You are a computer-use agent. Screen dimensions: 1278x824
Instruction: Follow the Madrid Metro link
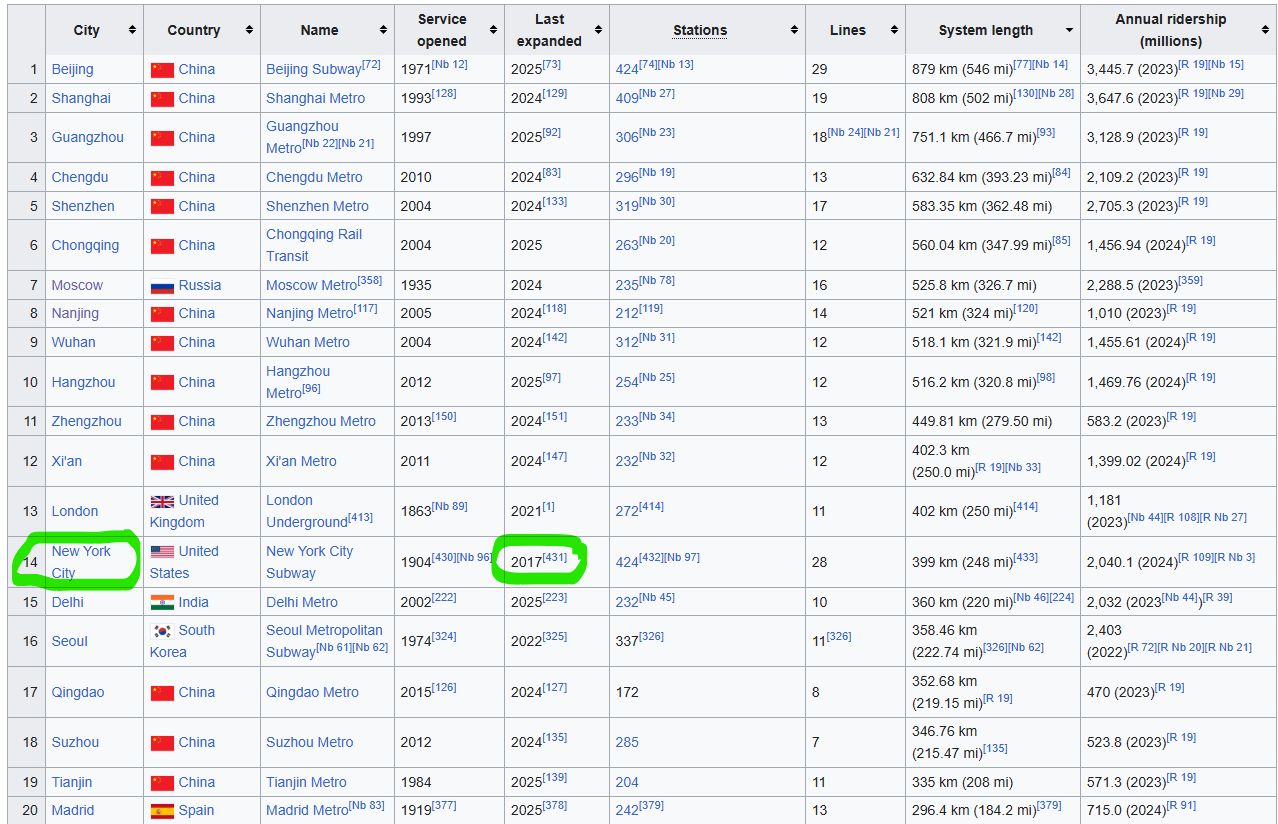click(307, 810)
